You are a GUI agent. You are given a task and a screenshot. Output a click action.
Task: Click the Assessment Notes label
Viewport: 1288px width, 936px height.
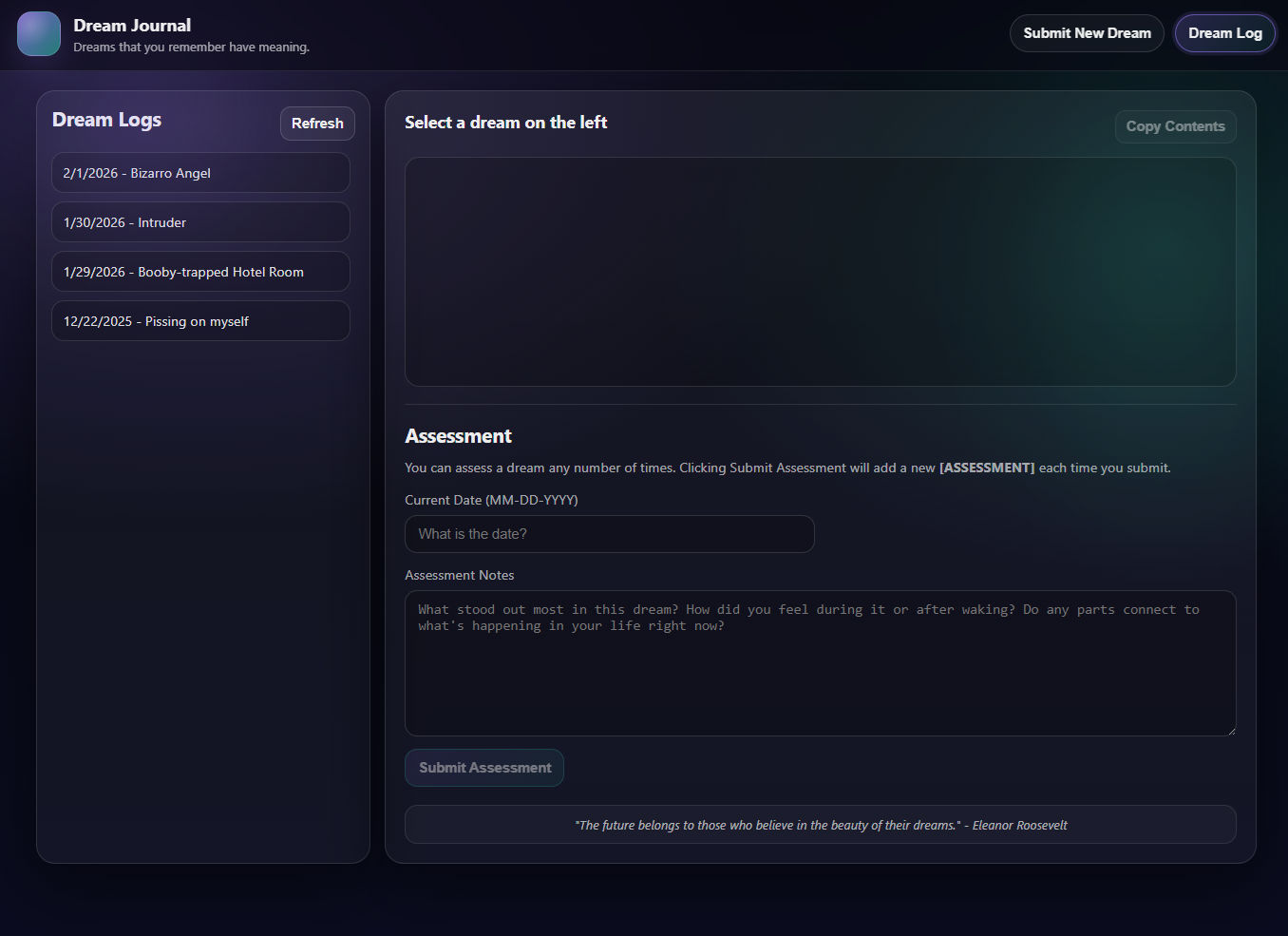(x=459, y=575)
